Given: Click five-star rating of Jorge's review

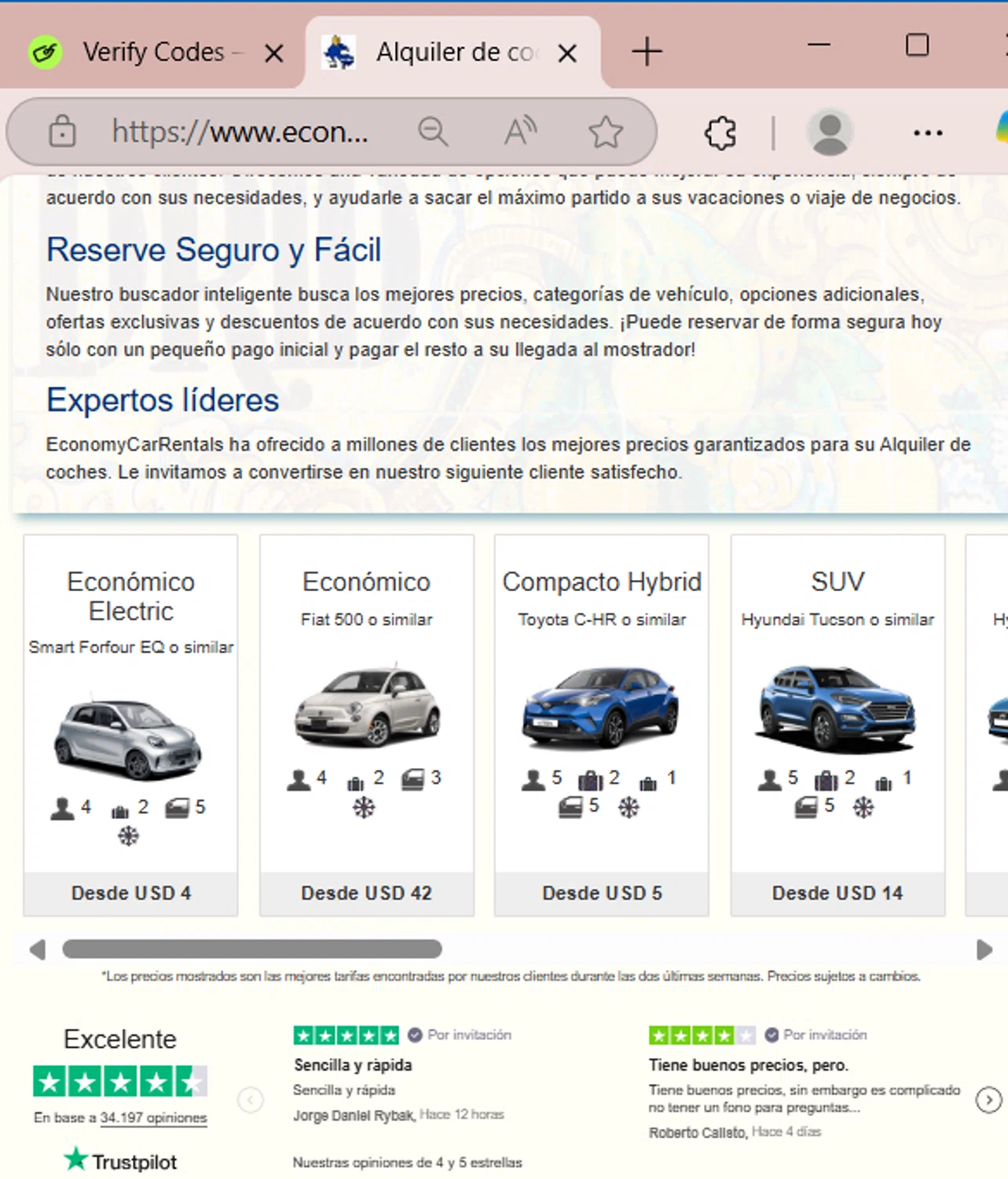Looking at the screenshot, I should 346,1035.
